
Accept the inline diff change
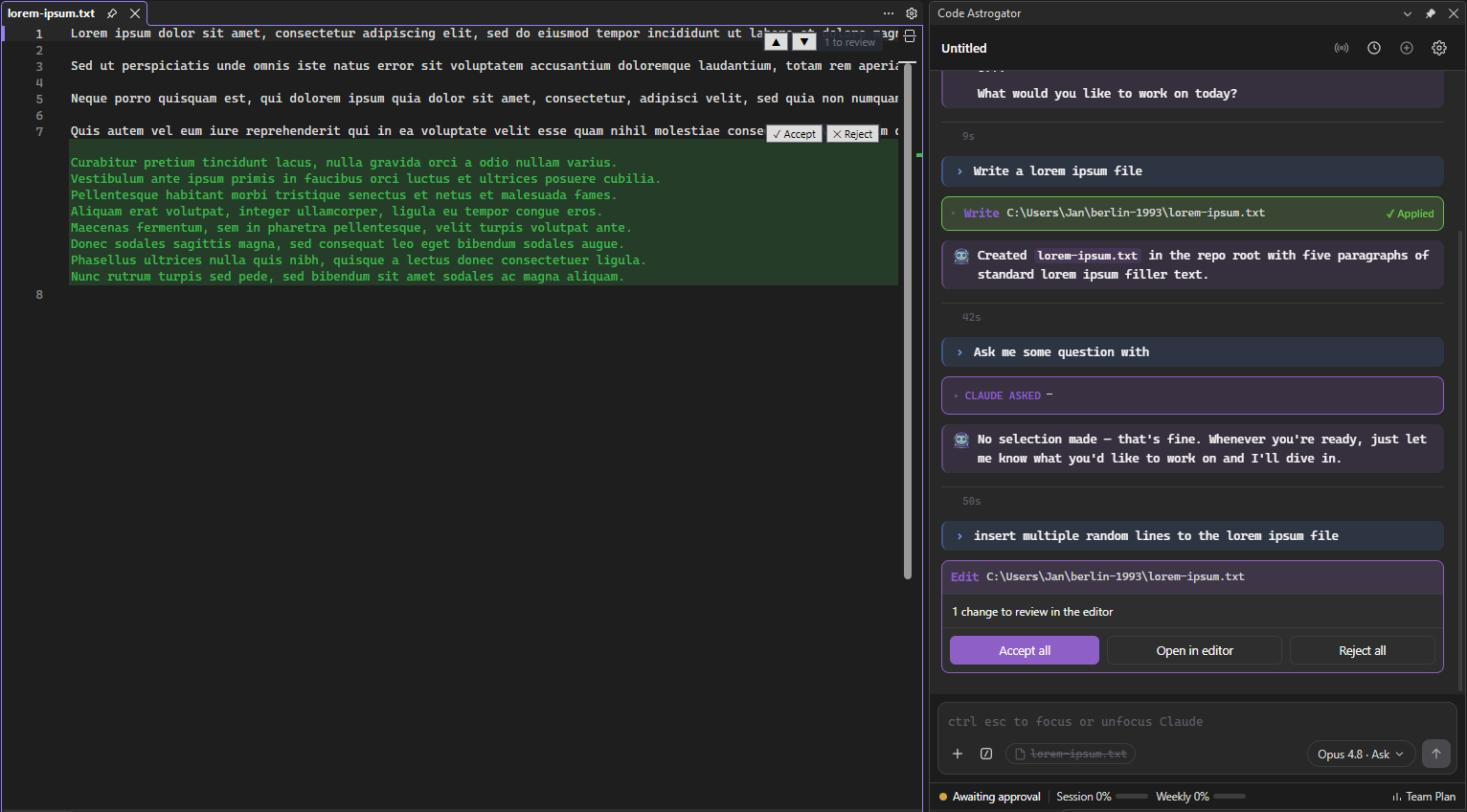tap(795, 134)
